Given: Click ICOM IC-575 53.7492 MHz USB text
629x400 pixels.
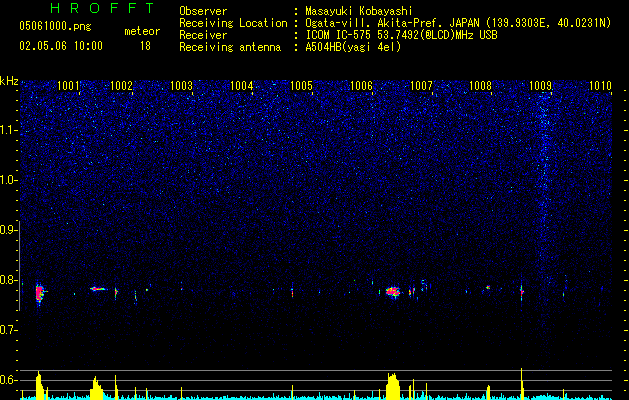Looking at the screenshot, I should [x=401, y=35].
